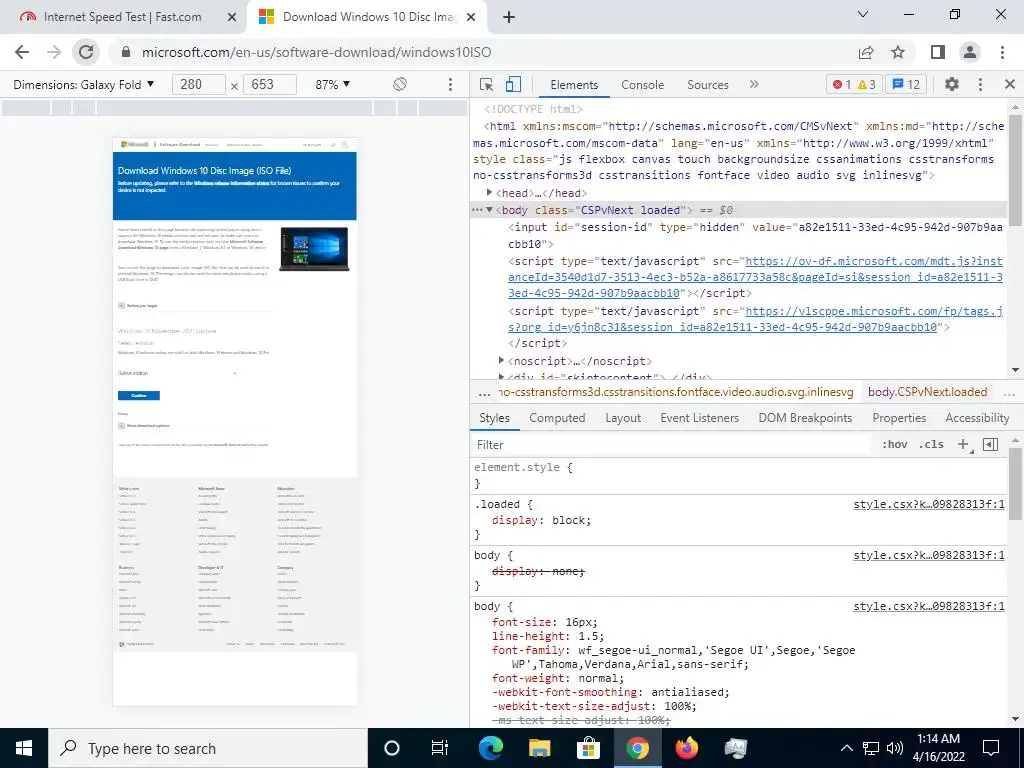Viewport: 1024px width, 768px height.
Task: Click the address bar URL
Action: [x=317, y=52]
